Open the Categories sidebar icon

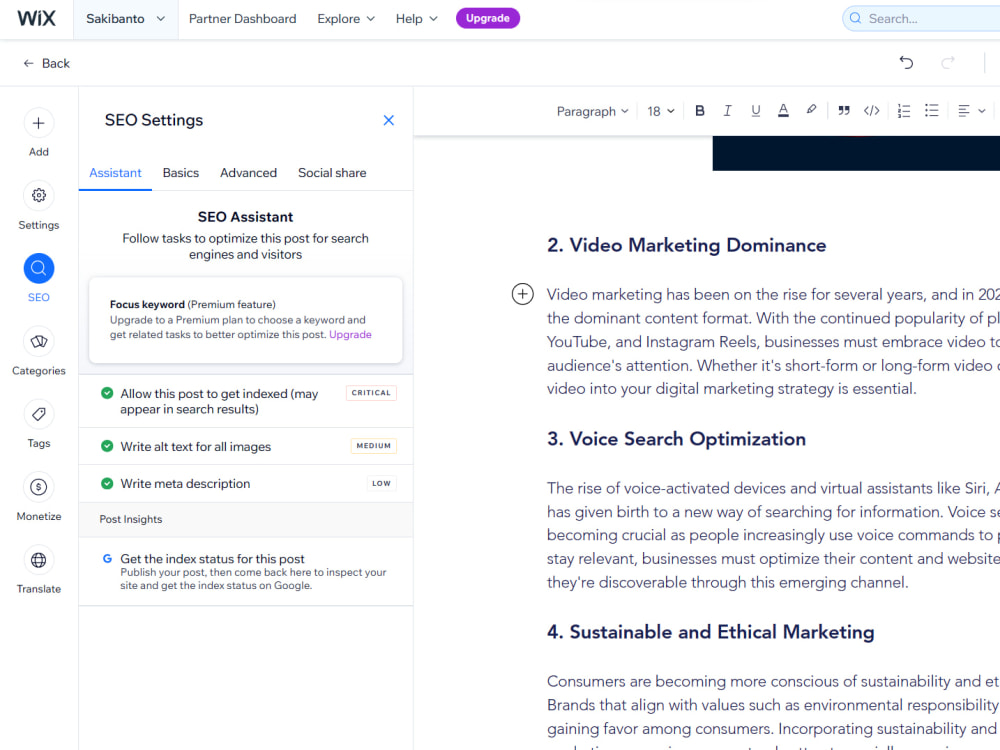38,341
